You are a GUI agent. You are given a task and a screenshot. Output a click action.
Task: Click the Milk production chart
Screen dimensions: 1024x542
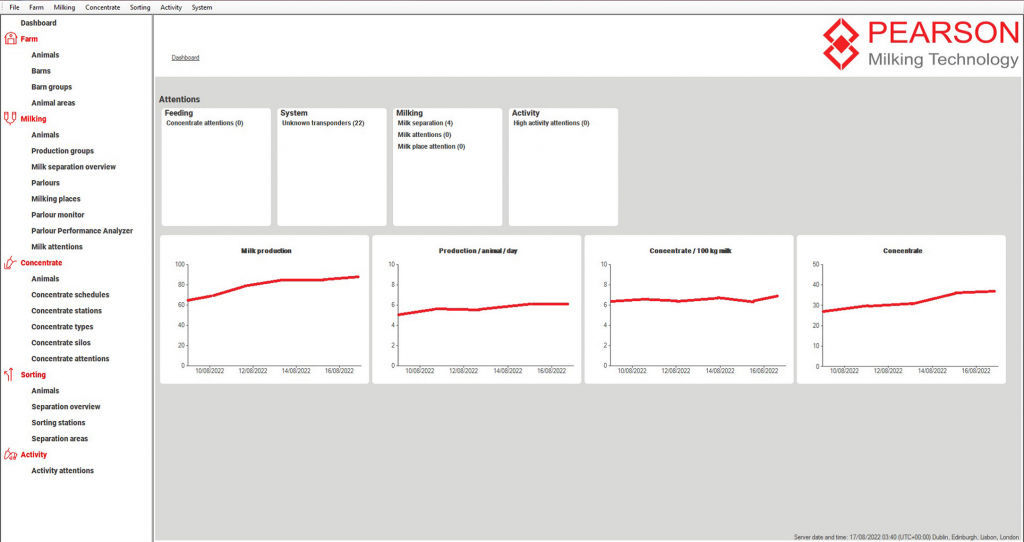(265, 310)
